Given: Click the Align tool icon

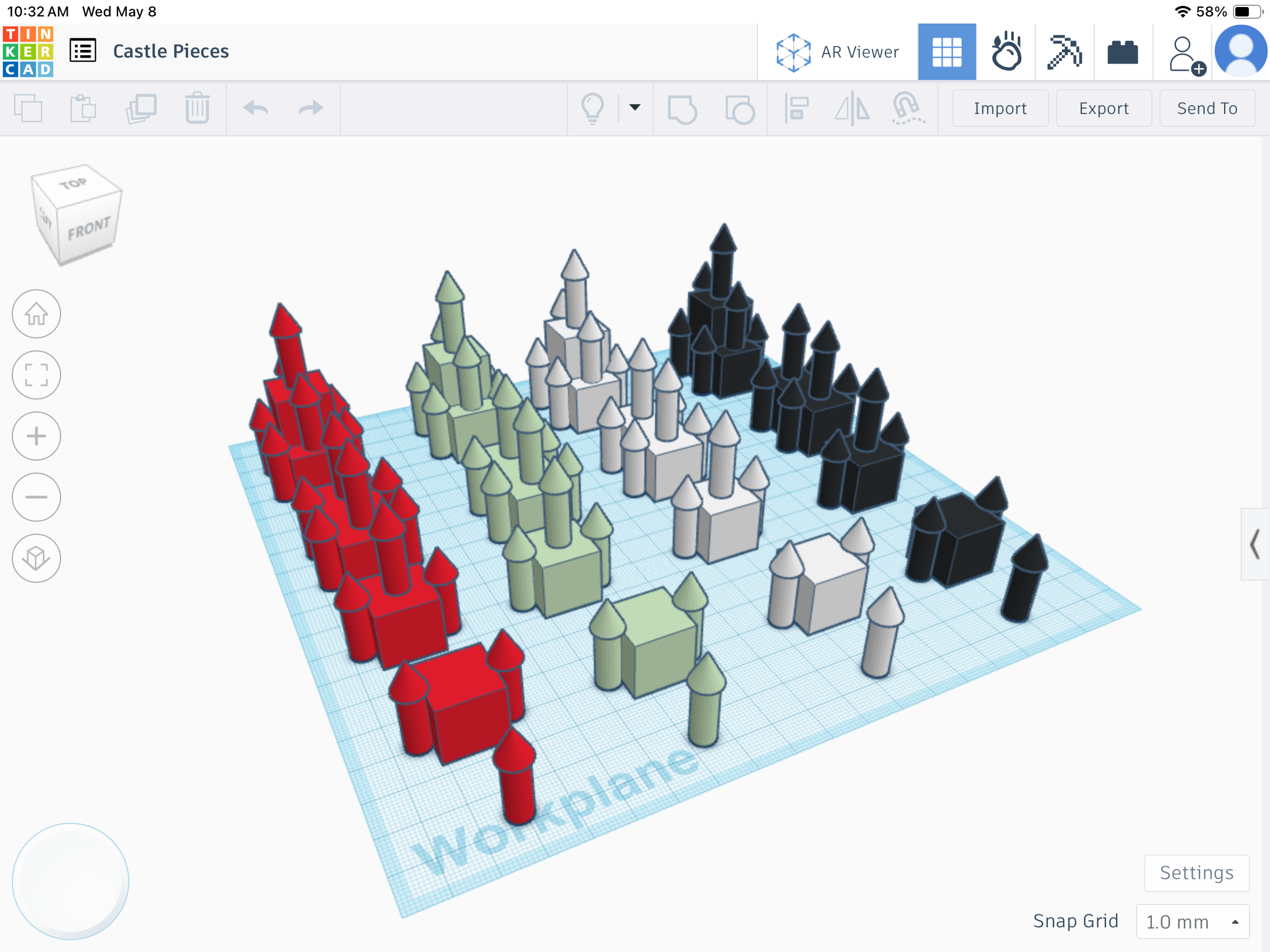Looking at the screenshot, I should pyautogui.click(x=797, y=108).
